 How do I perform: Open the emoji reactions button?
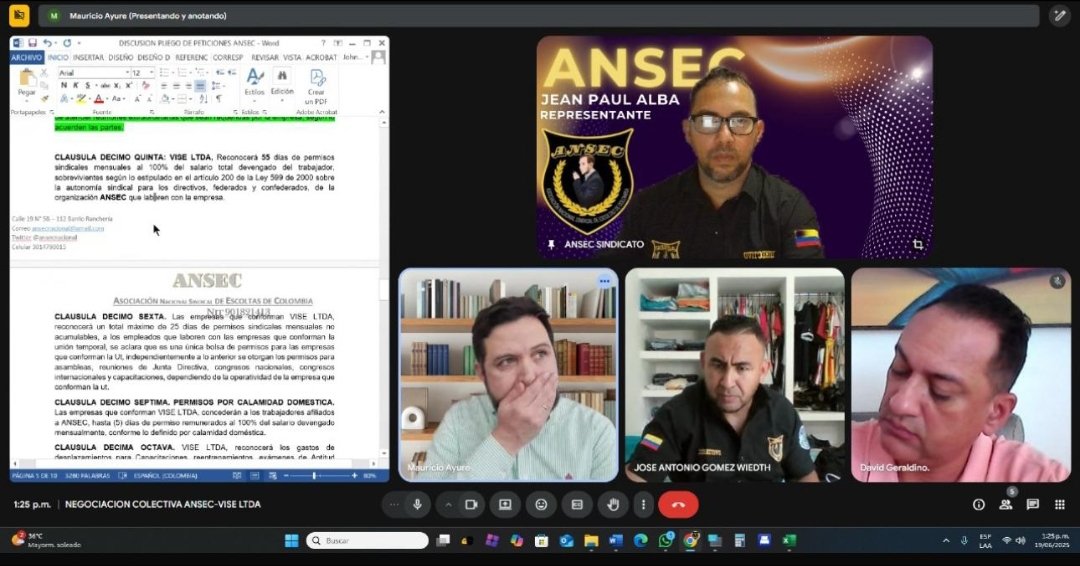541,505
